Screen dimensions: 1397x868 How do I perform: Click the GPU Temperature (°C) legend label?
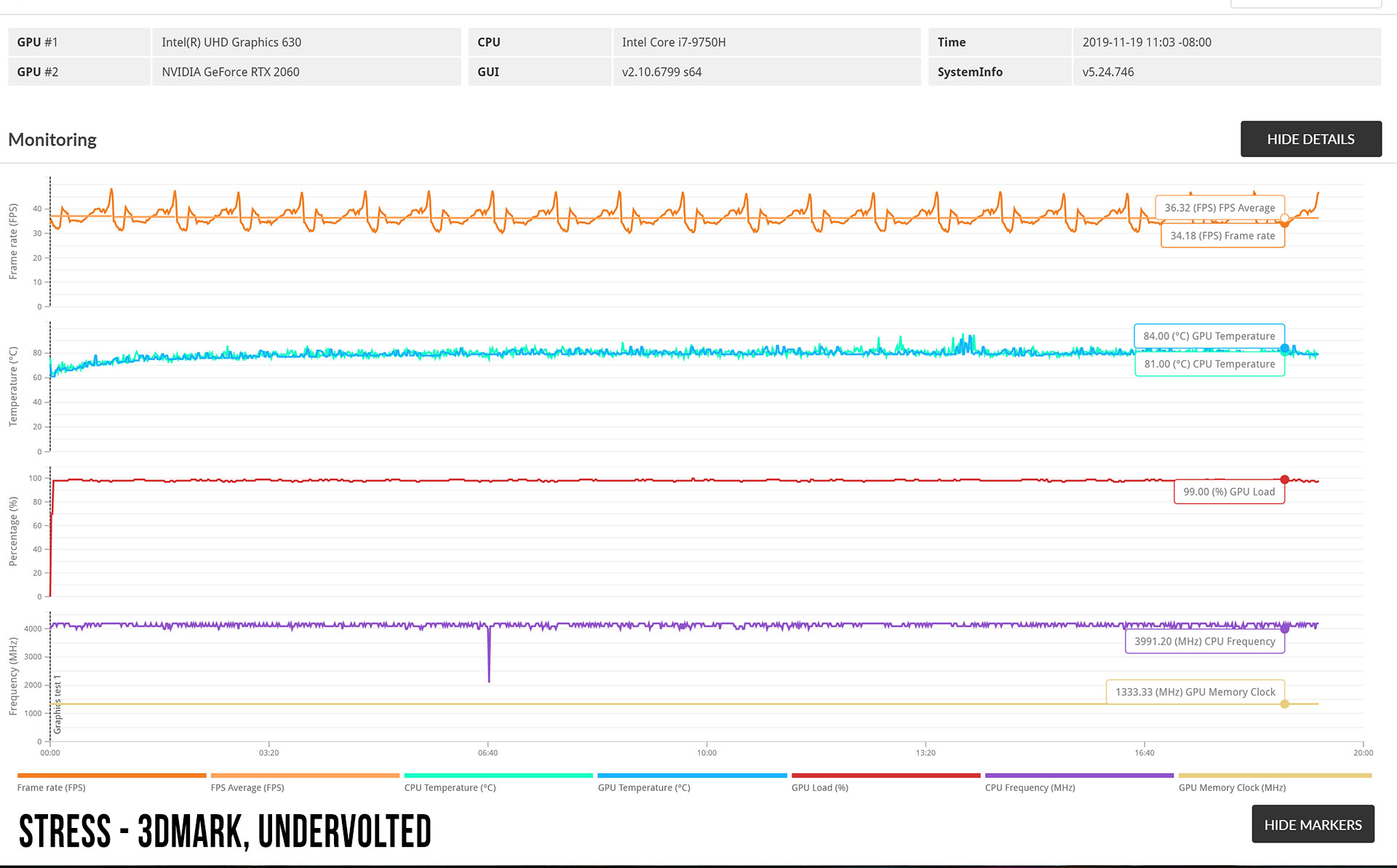coord(644,787)
